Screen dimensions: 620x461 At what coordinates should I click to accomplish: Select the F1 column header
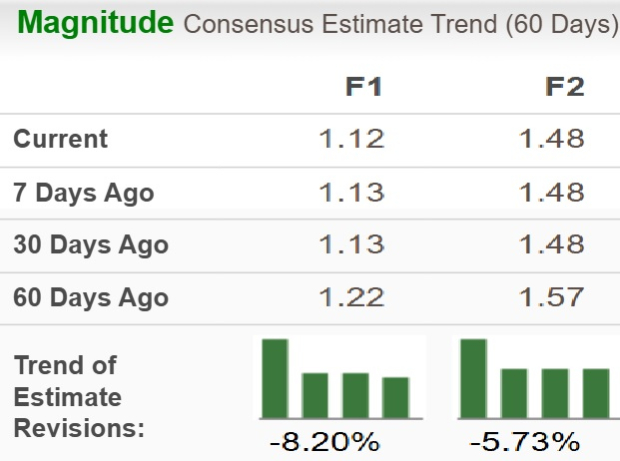tap(364, 87)
